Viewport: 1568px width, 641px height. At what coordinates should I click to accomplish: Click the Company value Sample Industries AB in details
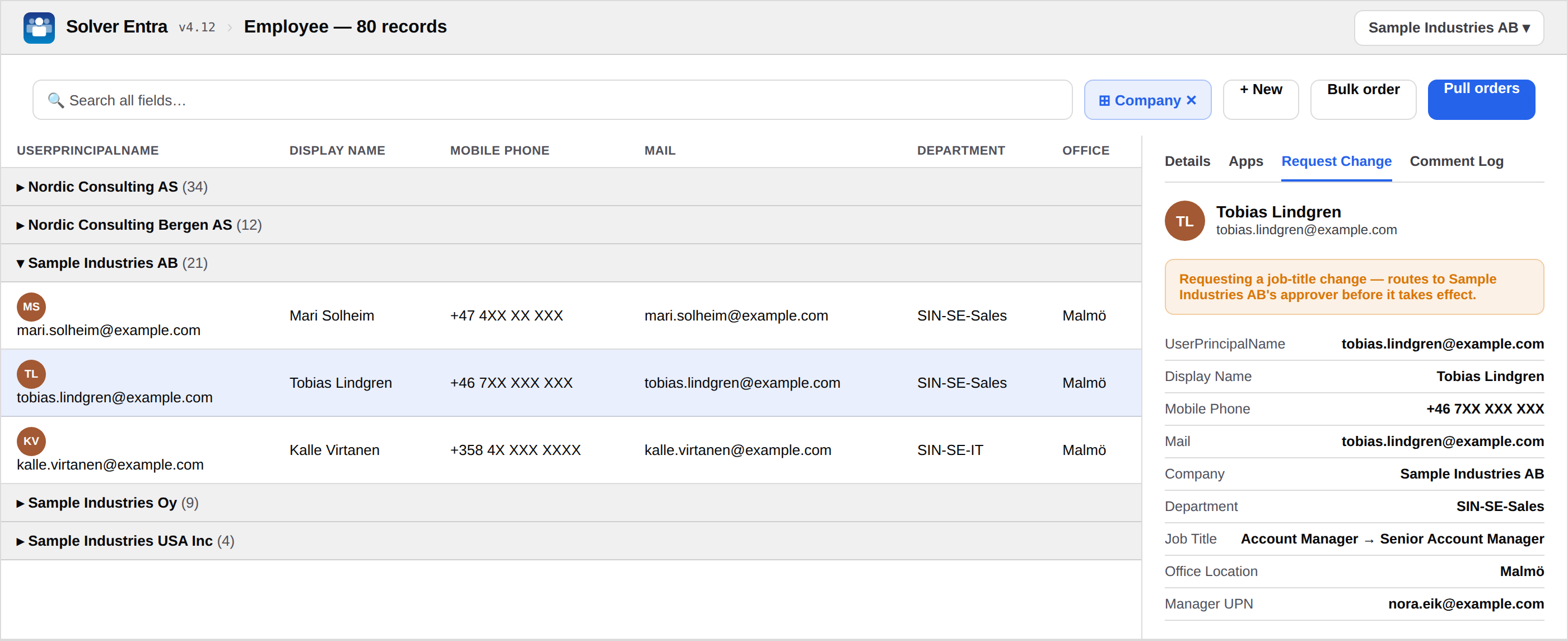pos(1471,473)
